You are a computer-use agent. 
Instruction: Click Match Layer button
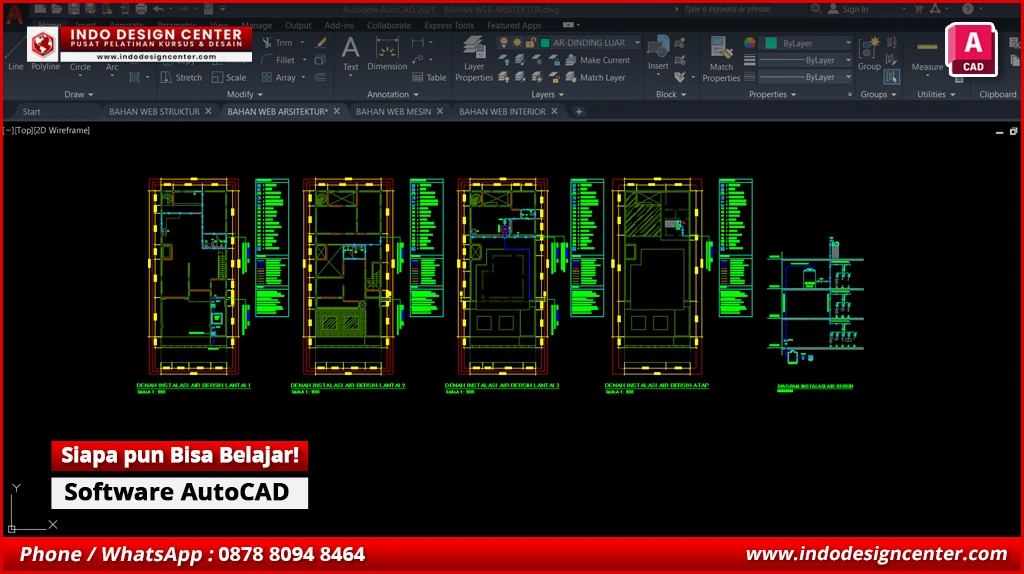click(595, 77)
